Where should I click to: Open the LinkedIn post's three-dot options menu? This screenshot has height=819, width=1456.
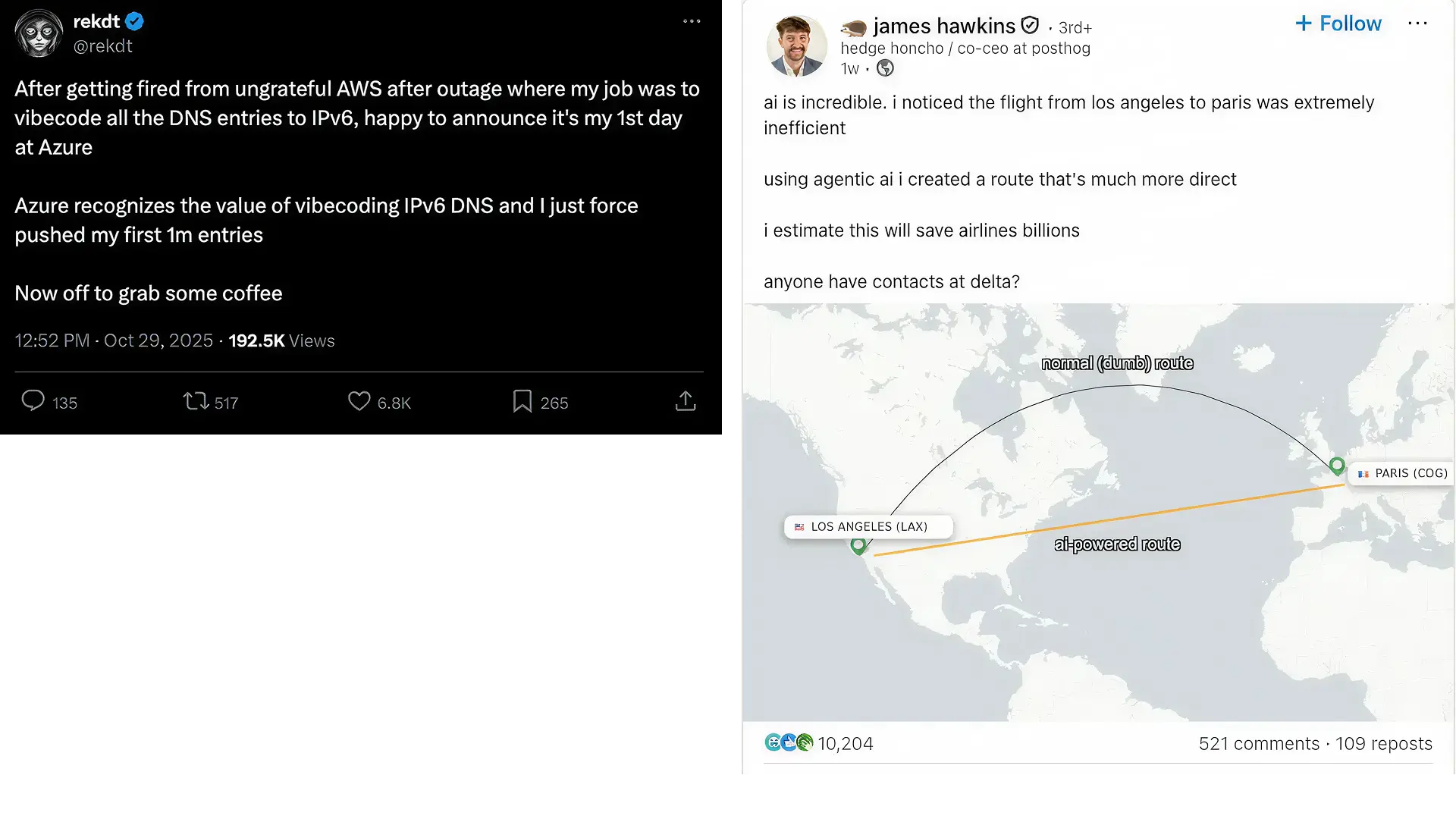pos(1417,24)
